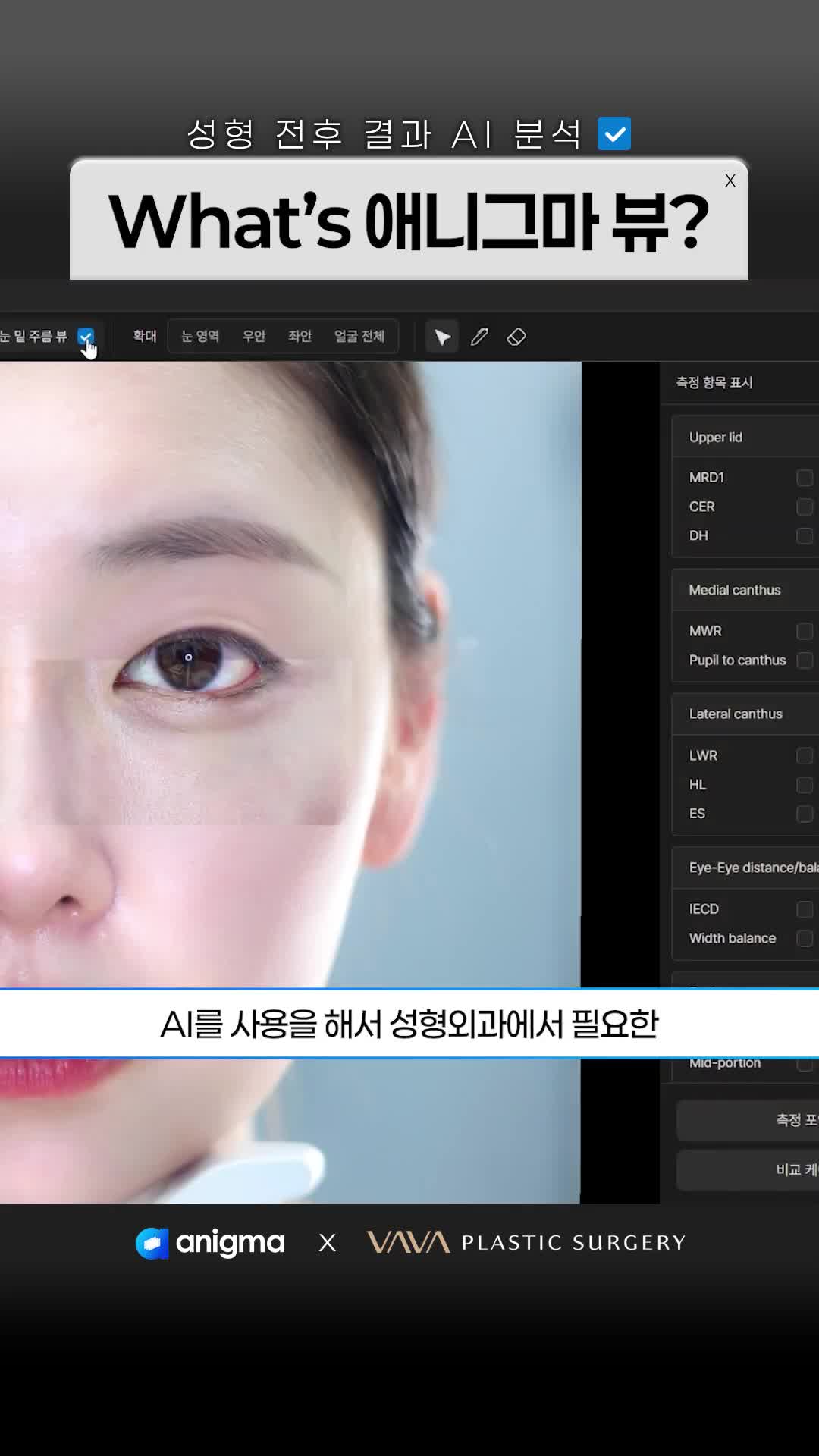Enable the MRD1 measurement checkbox
The height and width of the screenshot is (1456, 819).
click(805, 478)
